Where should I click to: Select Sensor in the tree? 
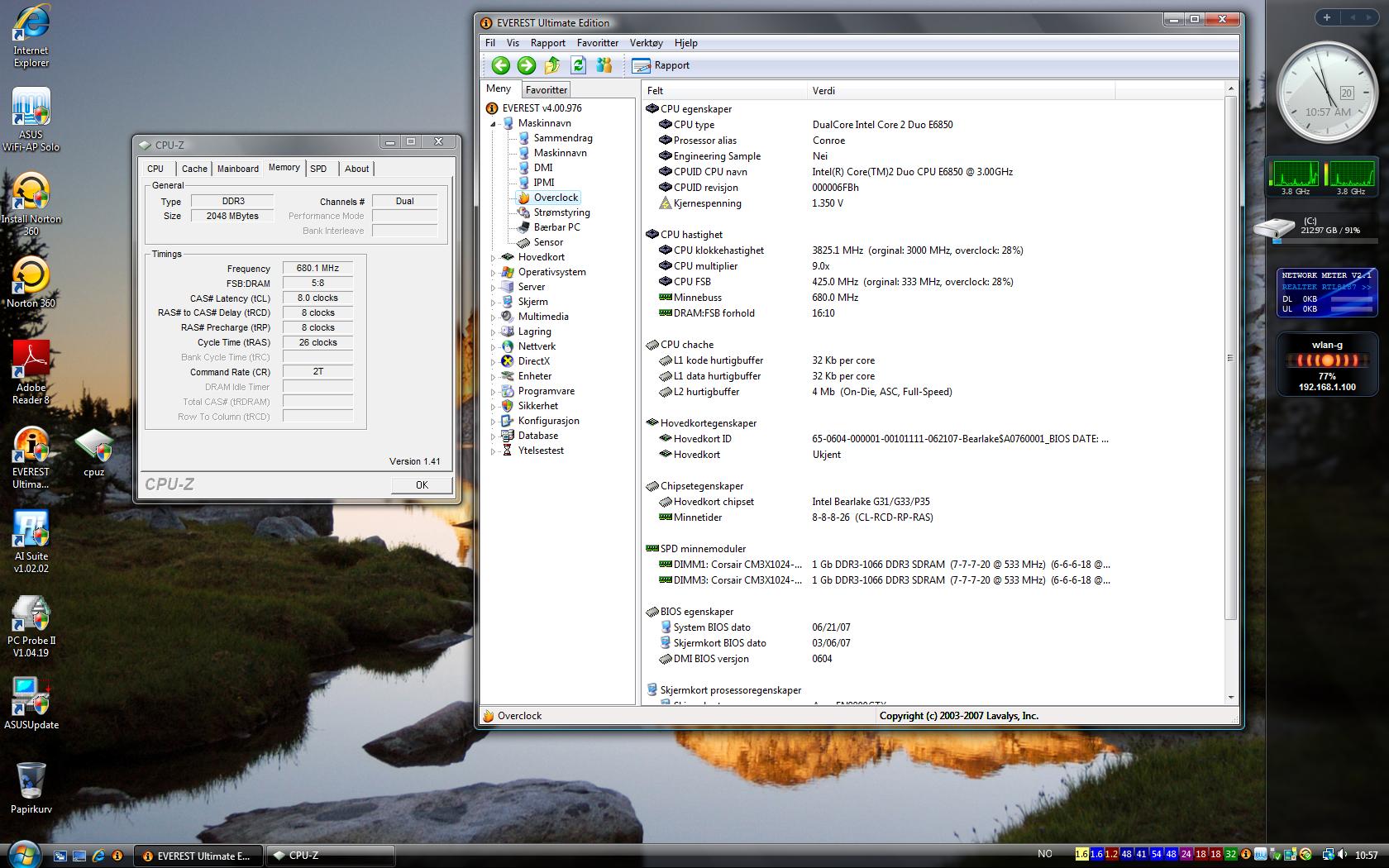548,242
